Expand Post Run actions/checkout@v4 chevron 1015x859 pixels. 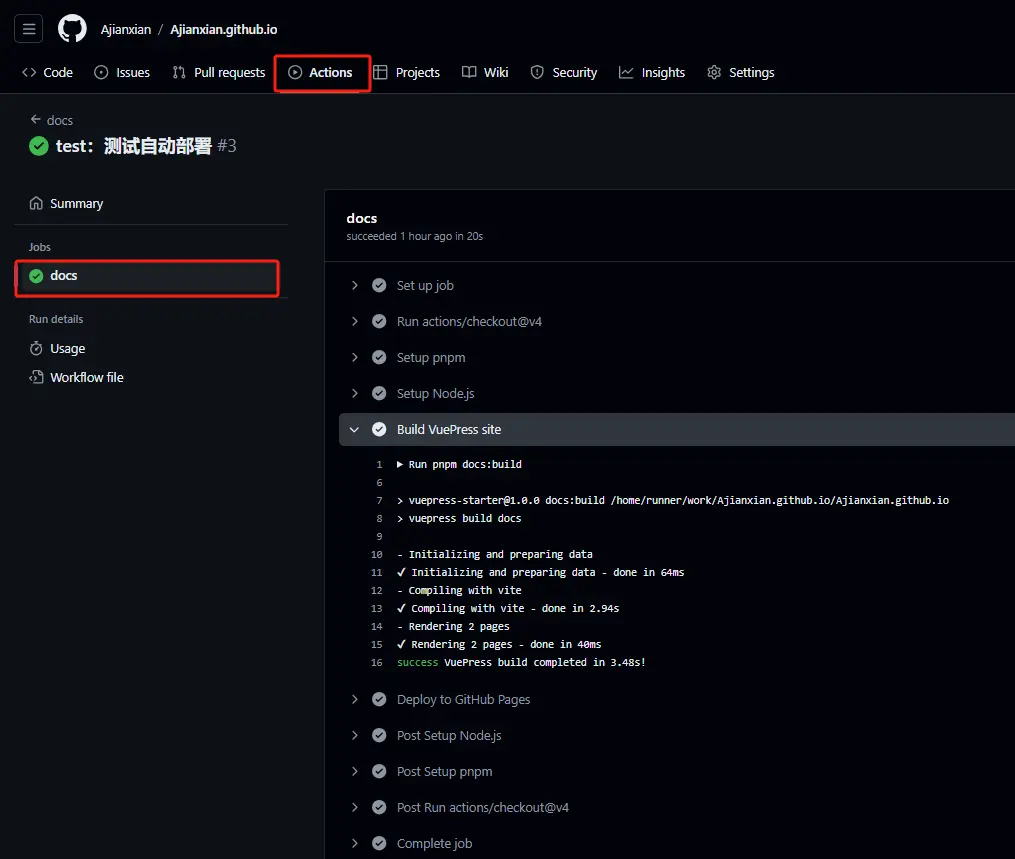point(355,808)
